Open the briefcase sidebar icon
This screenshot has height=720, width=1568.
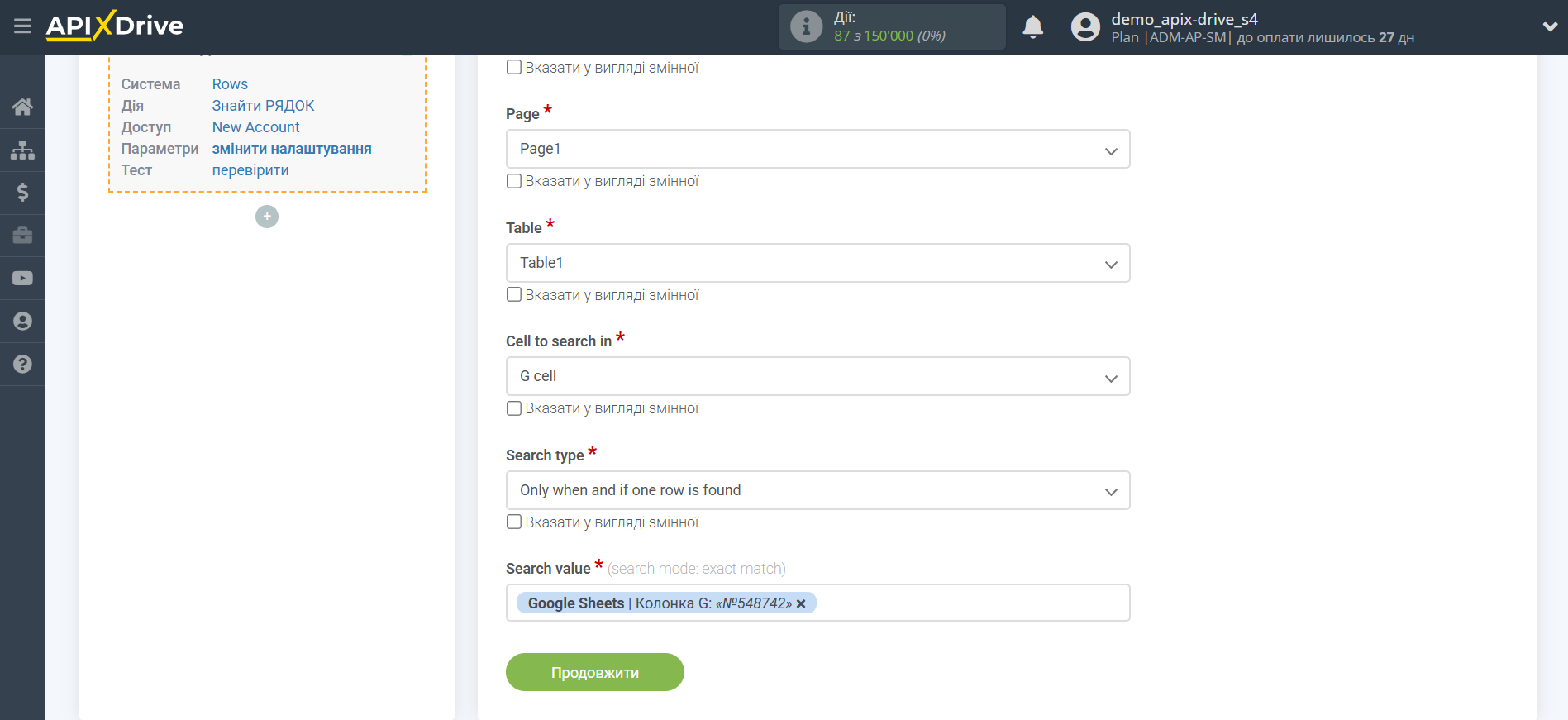pos(22,236)
